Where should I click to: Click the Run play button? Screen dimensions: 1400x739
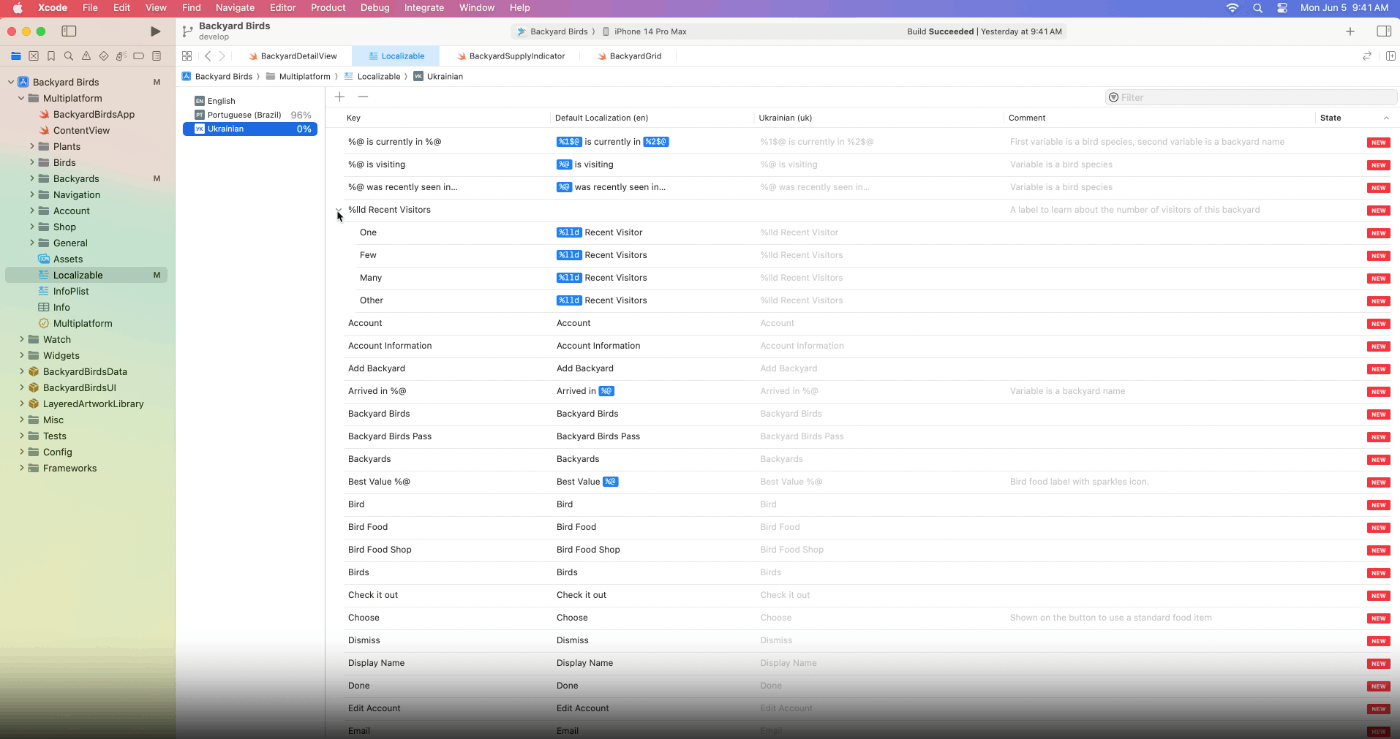click(155, 31)
